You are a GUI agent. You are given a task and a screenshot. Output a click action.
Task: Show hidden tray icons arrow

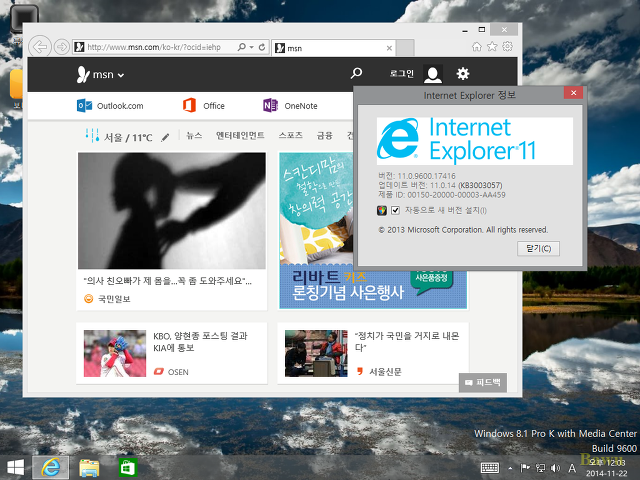pyautogui.click(x=510, y=468)
